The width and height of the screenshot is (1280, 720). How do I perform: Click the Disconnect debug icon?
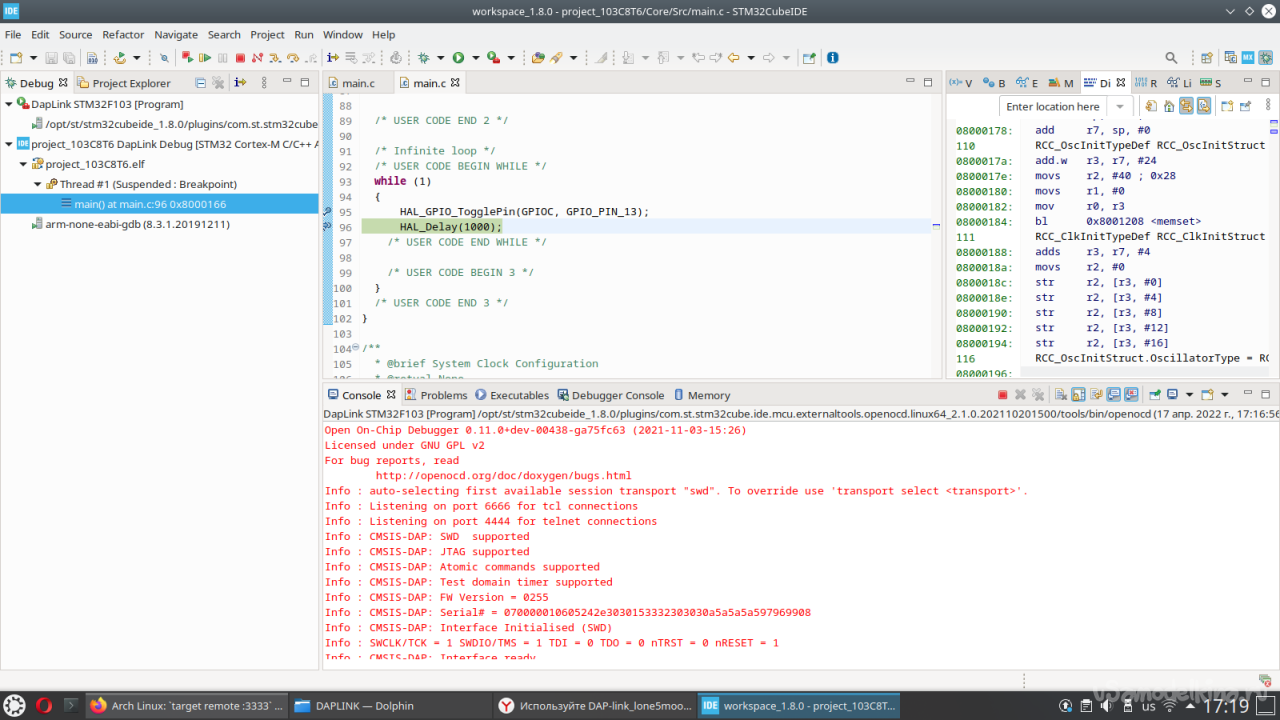[x=257, y=58]
